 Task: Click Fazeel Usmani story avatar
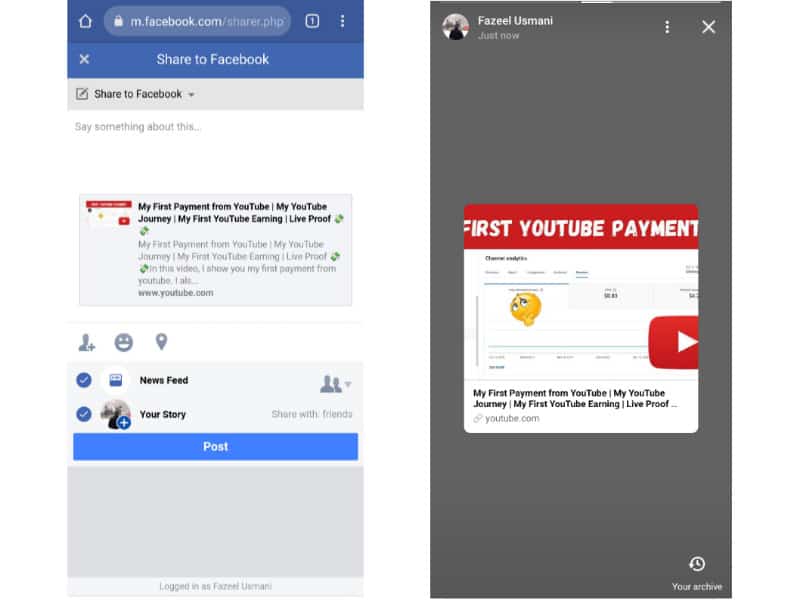point(455,27)
